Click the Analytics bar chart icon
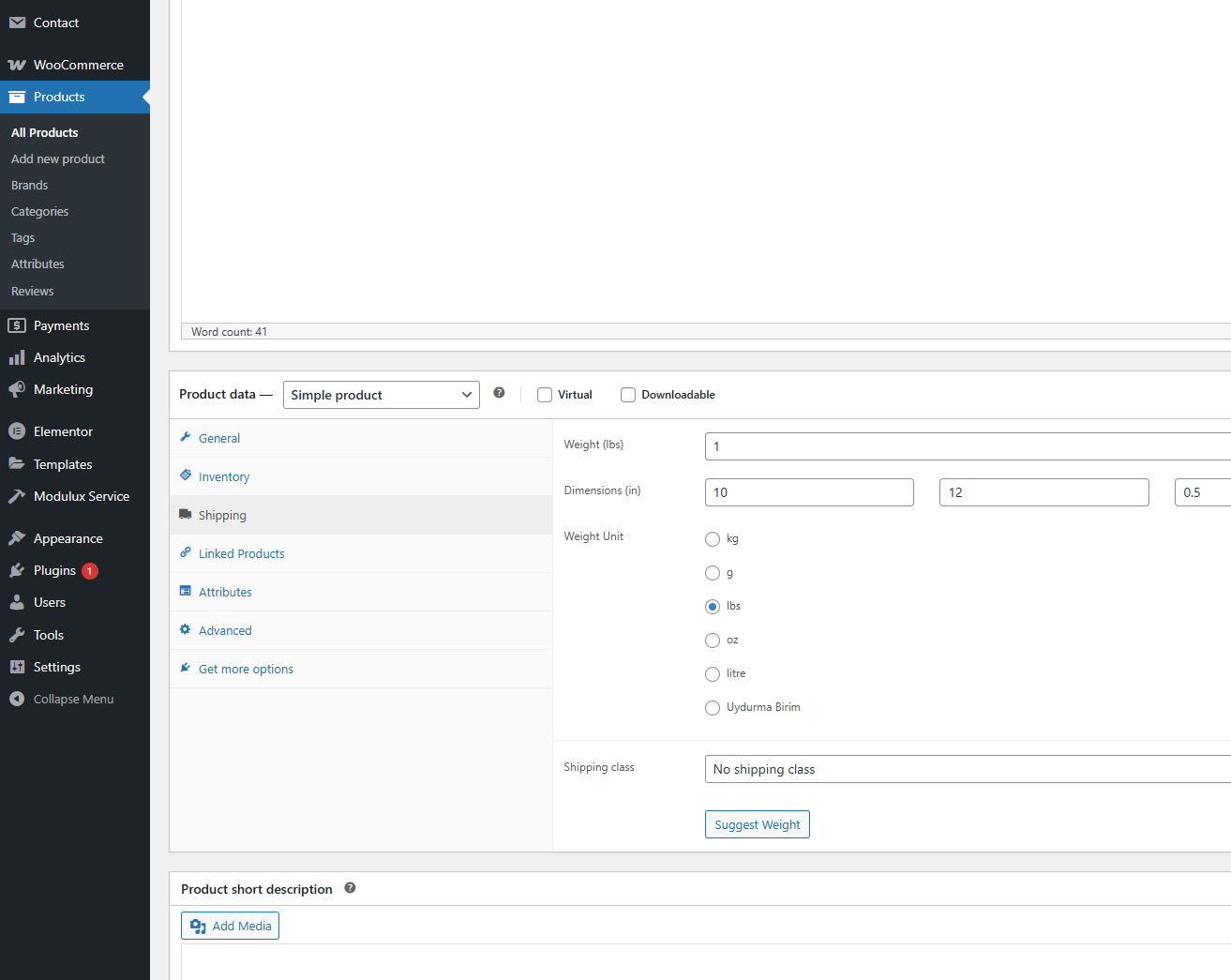 click(x=17, y=357)
